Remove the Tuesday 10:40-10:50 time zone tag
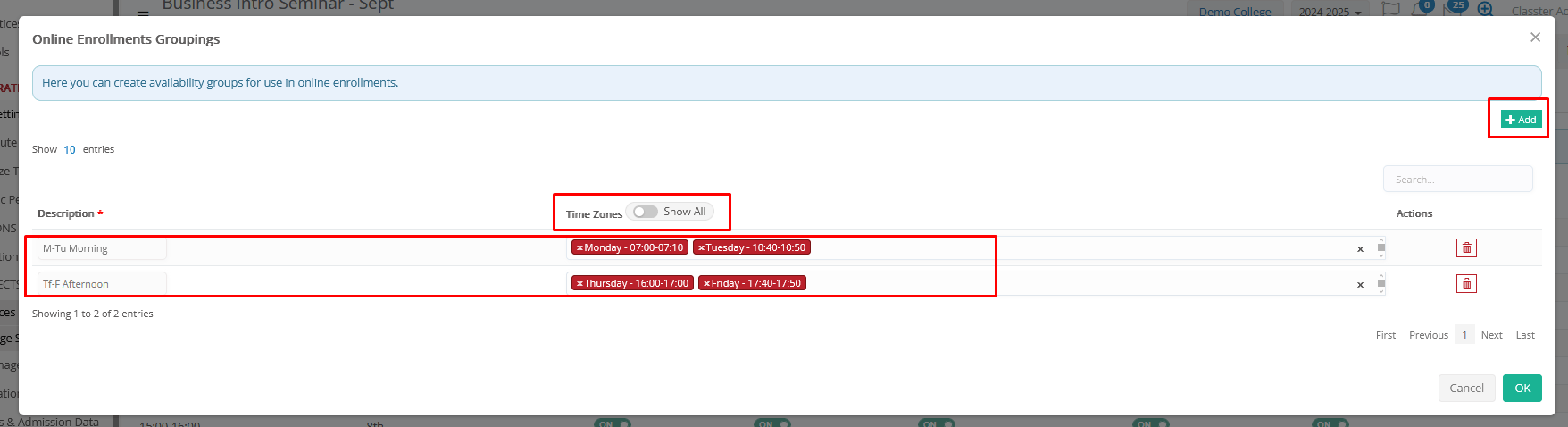This screenshot has width=1568, height=427. 701,248
